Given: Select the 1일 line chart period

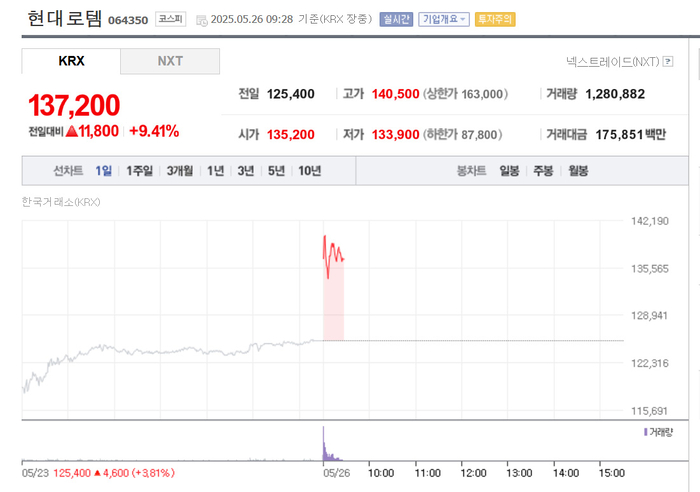Looking at the screenshot, I should (x=103, y=171).
